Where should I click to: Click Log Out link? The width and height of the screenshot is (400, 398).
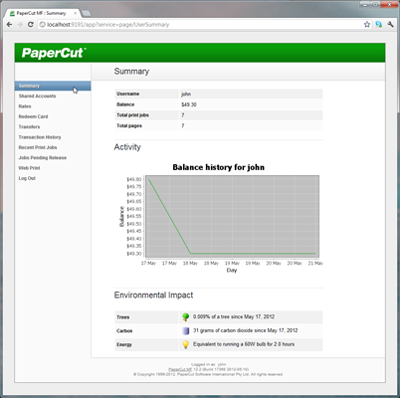click(x=27, y=178)
